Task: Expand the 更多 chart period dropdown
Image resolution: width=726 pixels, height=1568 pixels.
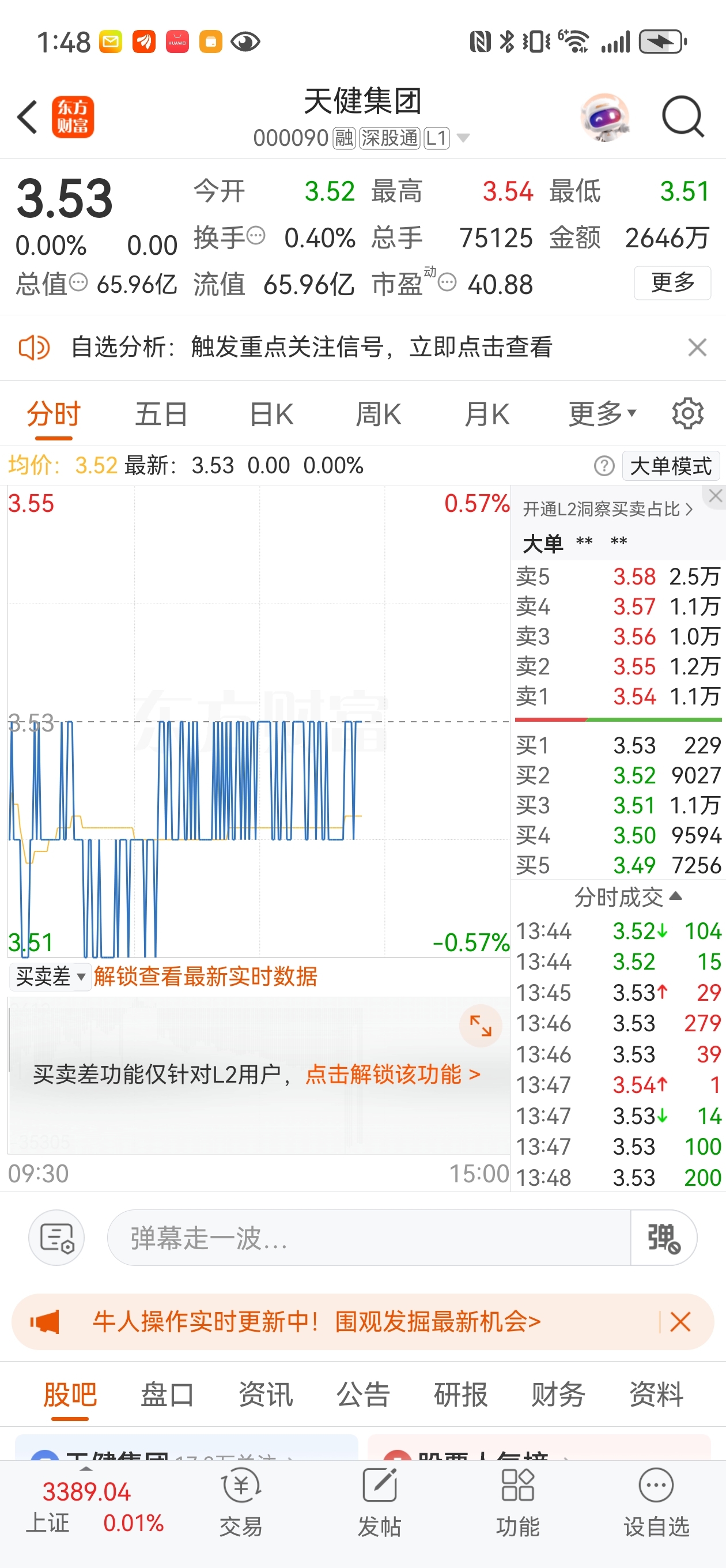Action: pos(603,415)
